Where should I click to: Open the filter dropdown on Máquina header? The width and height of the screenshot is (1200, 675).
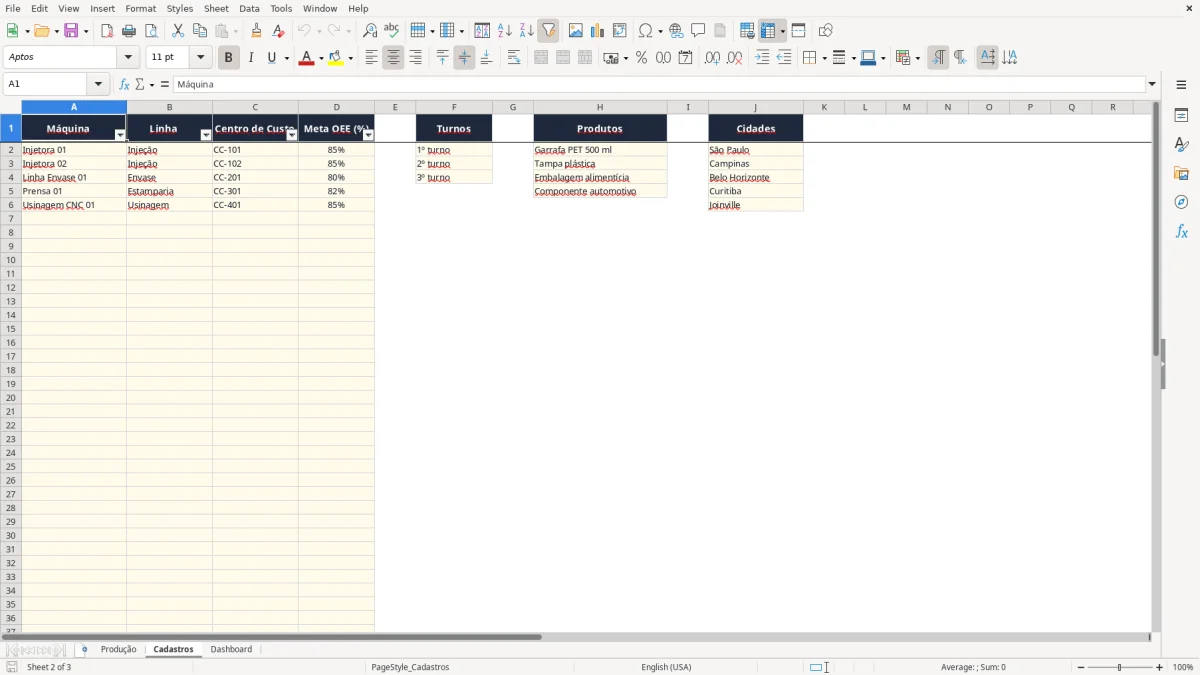click(x=120, y=135)
